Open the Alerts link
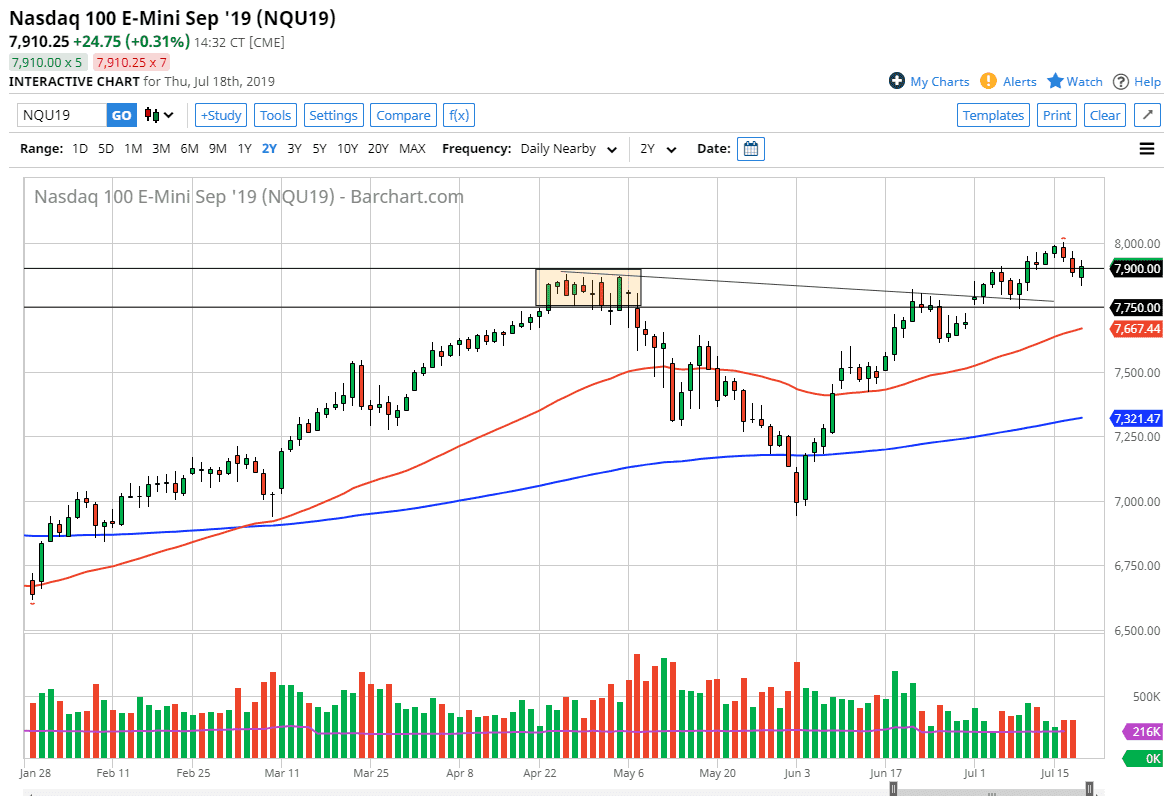Screen dimensions: 1168x796 click(x=1020, y=82)
